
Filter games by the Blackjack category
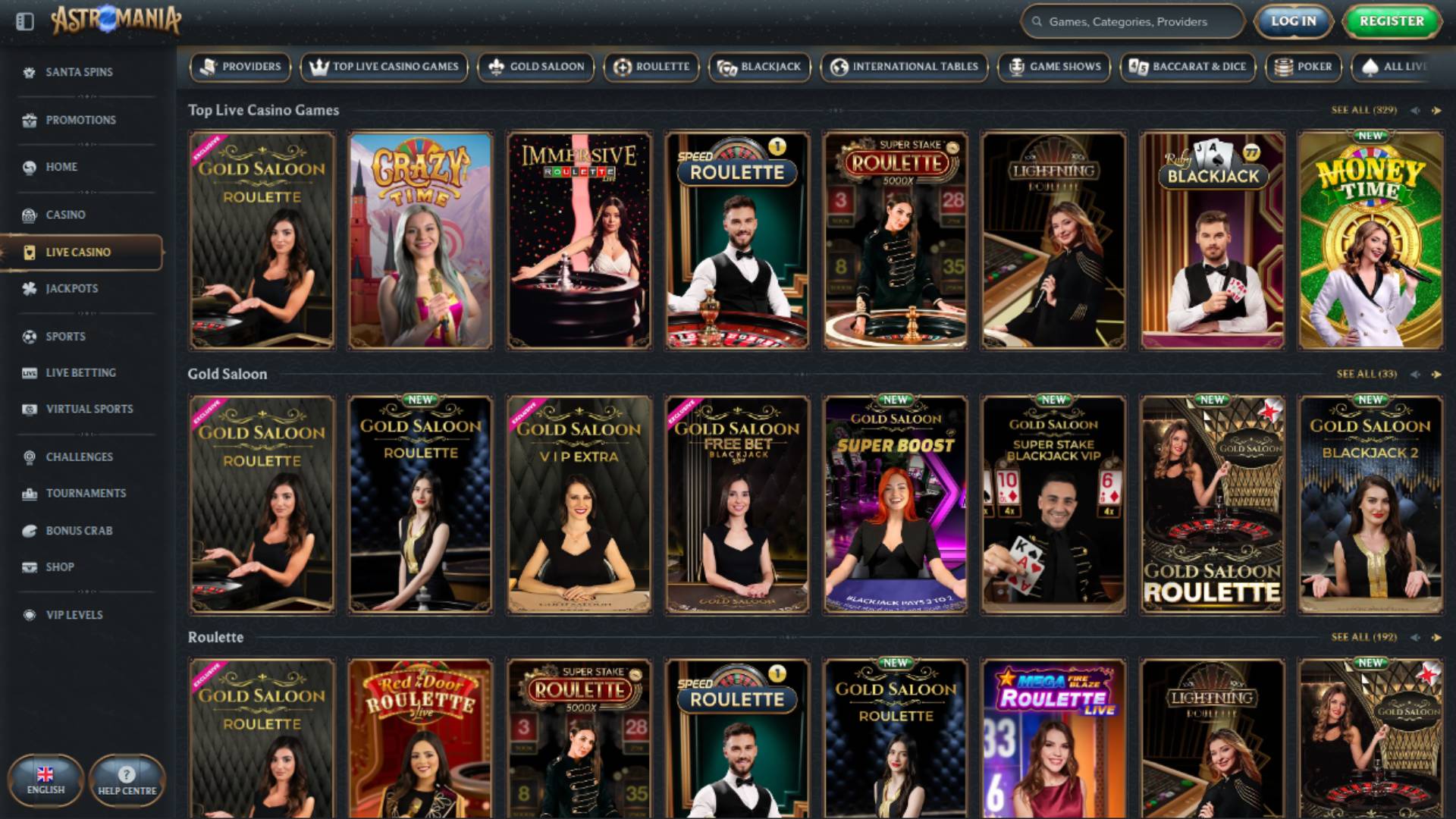pos(760,67)
